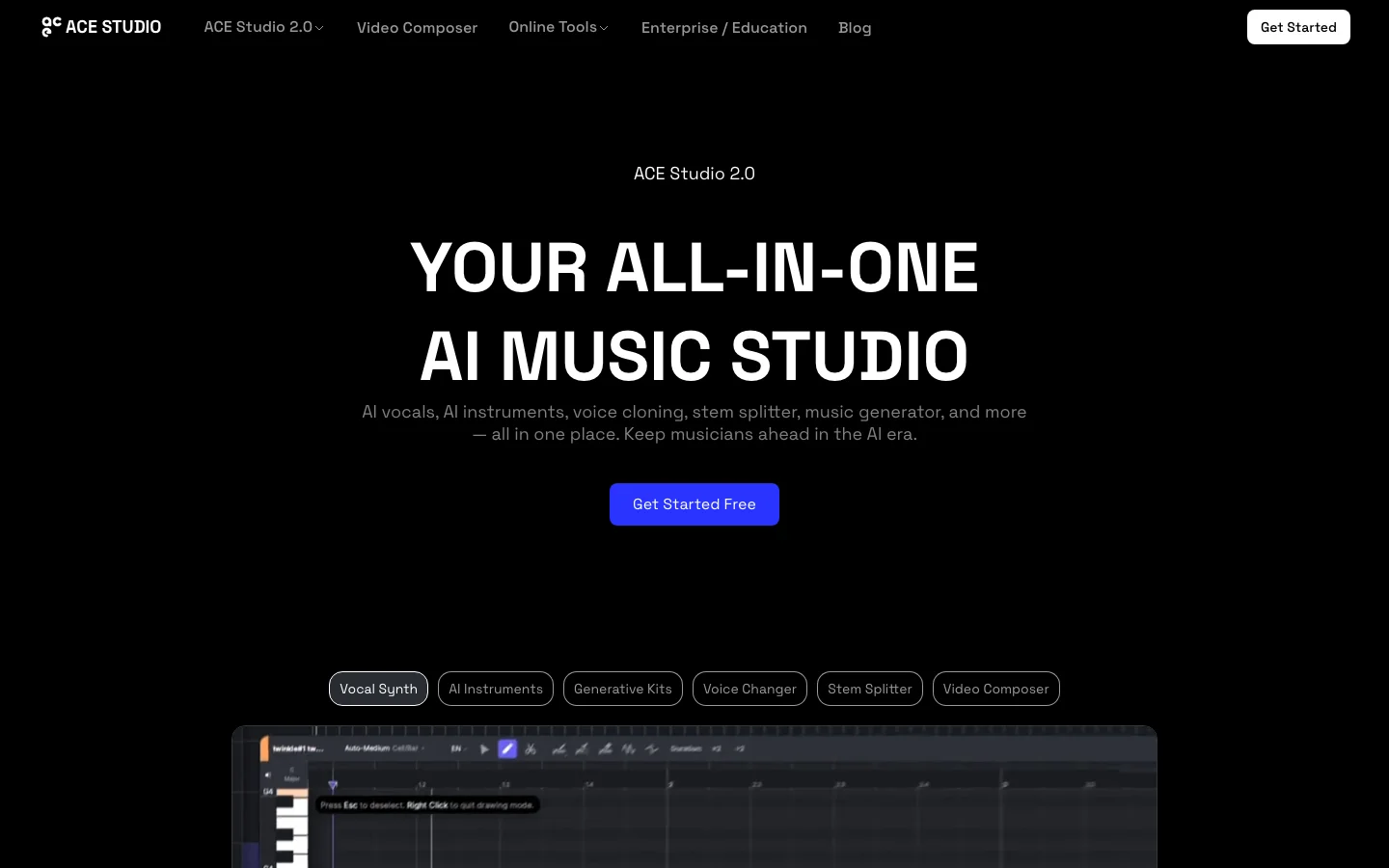
Task: Open the EN language dropdown in preview
Action: point(457,748)
